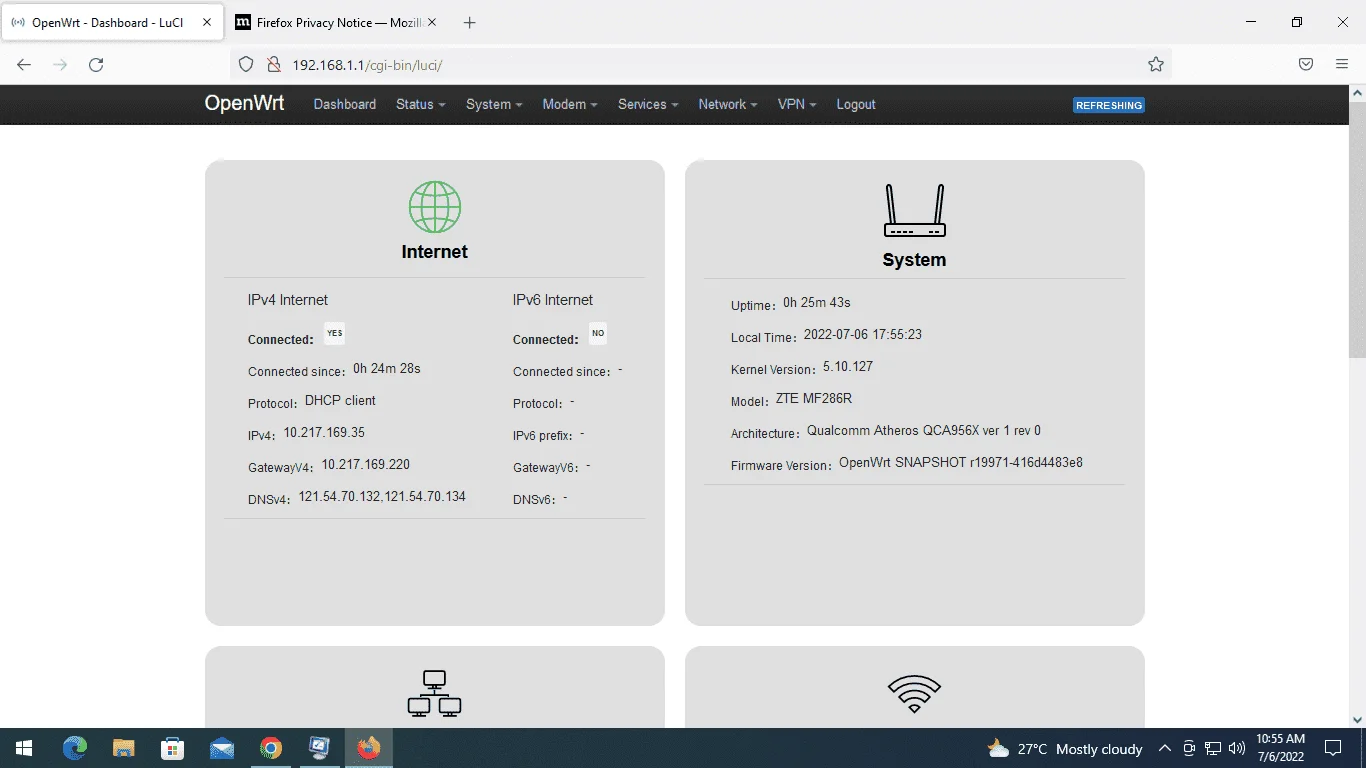Click the IPv6 Connected NO badge

598,334
